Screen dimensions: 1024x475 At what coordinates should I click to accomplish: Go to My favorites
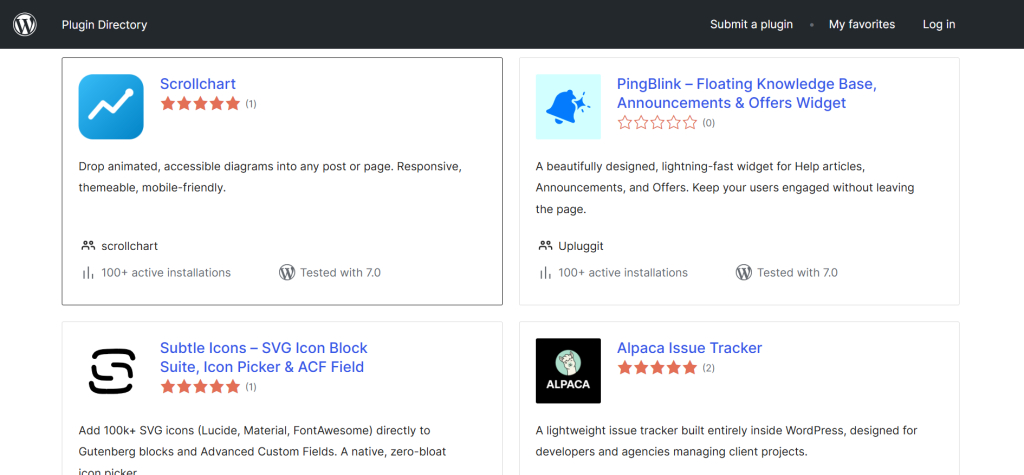pos(862,24)
